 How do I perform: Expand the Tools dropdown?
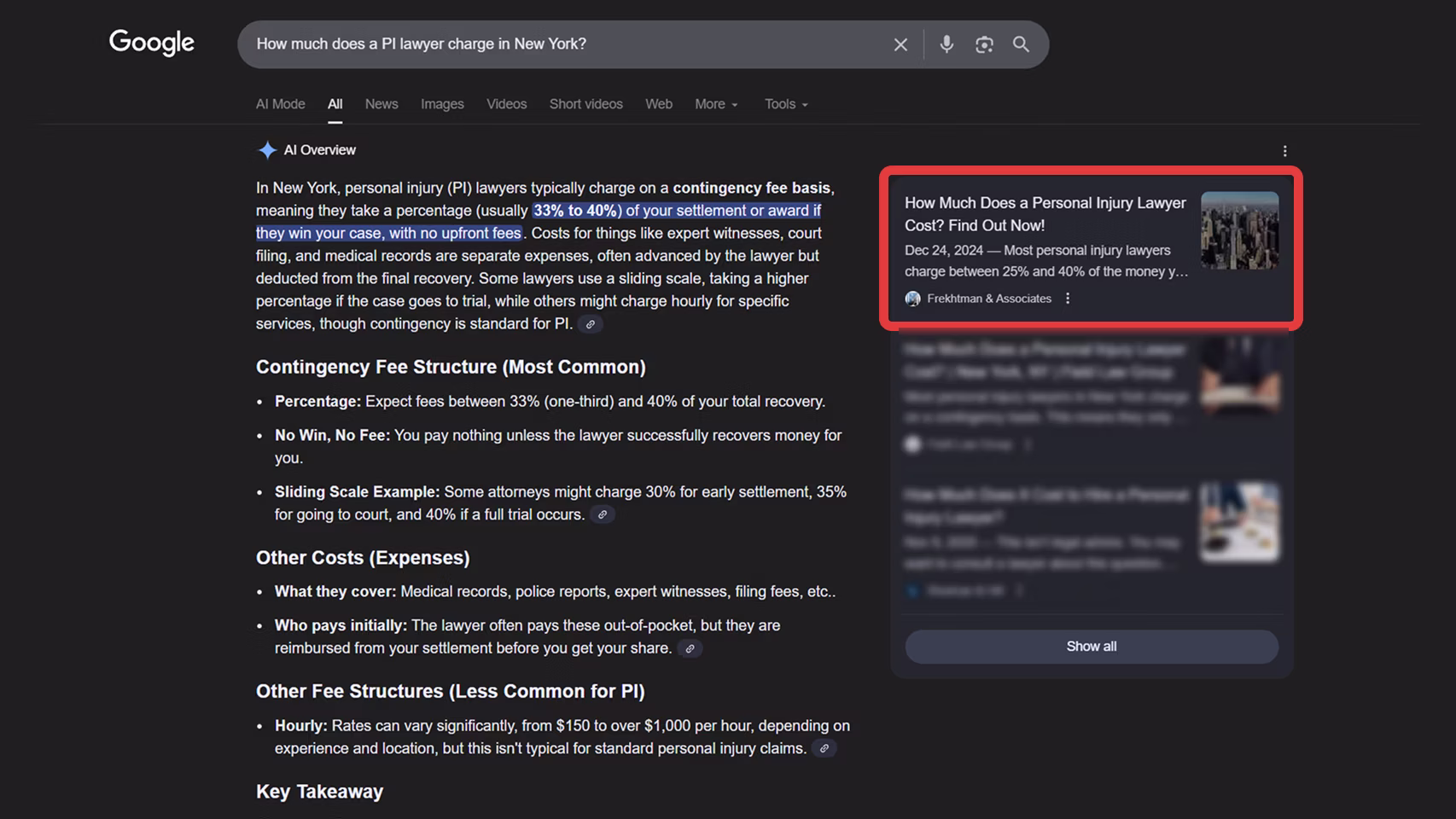786,104
